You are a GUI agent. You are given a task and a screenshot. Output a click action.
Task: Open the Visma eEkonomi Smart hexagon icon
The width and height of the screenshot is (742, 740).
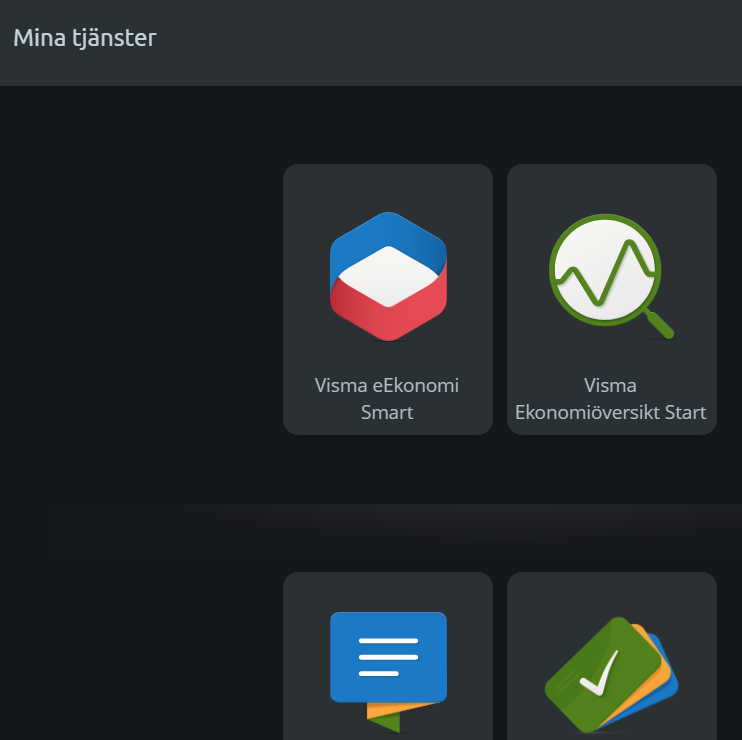coord(388,276)
